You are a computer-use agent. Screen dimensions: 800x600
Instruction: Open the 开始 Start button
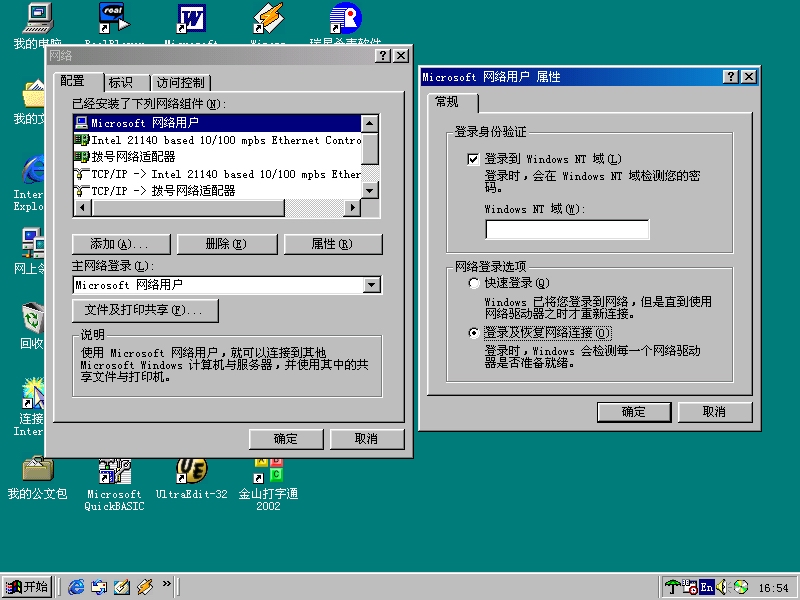[x=27, y=587]
